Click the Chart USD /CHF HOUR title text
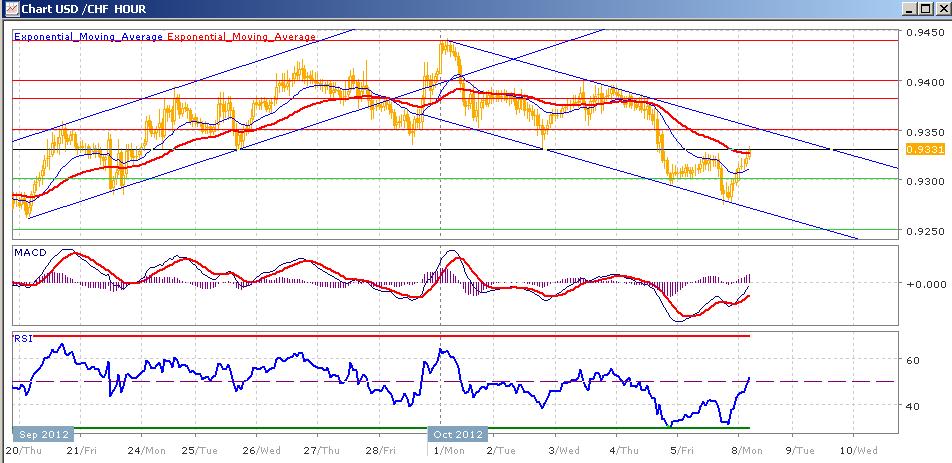The height and width of the screenshot is (463, 952). [x=84, y=9]
